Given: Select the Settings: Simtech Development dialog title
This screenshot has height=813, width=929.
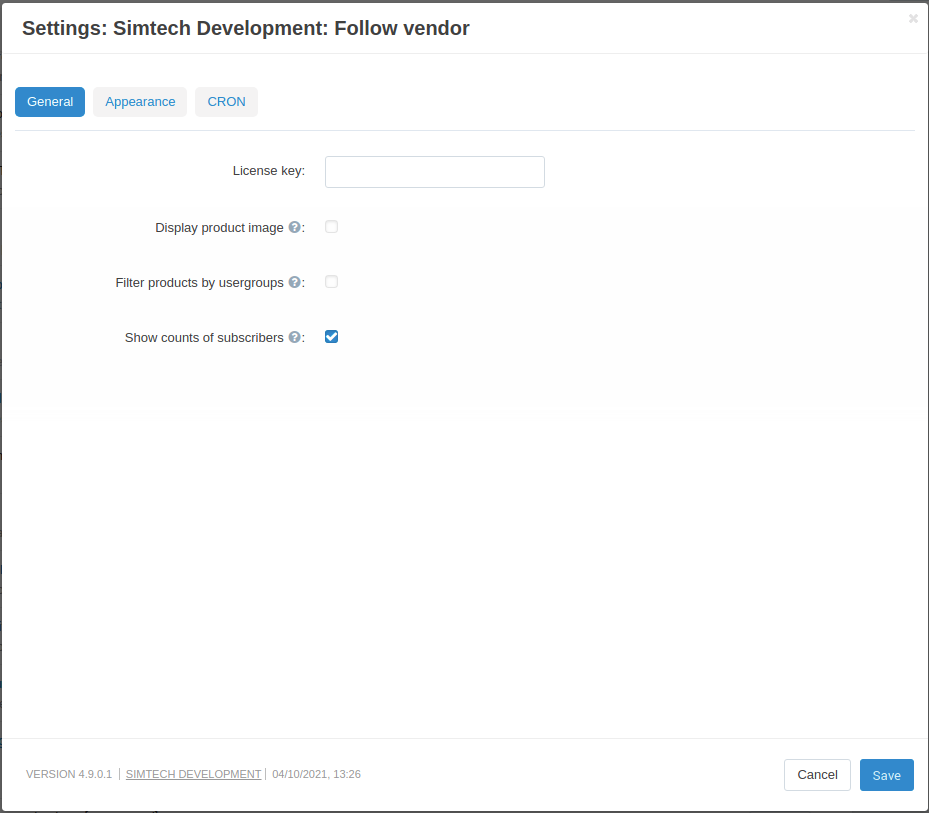Looking at the screenshot, I should tap(246, 28).
